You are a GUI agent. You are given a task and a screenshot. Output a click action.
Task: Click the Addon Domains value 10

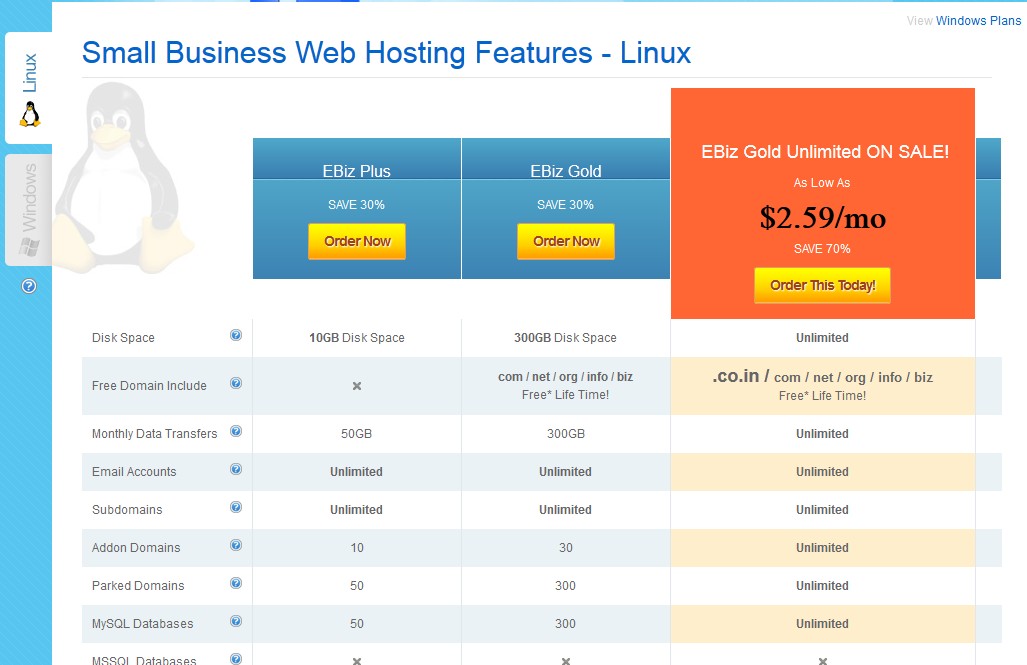pyautogui.click(x=357, y=548)
